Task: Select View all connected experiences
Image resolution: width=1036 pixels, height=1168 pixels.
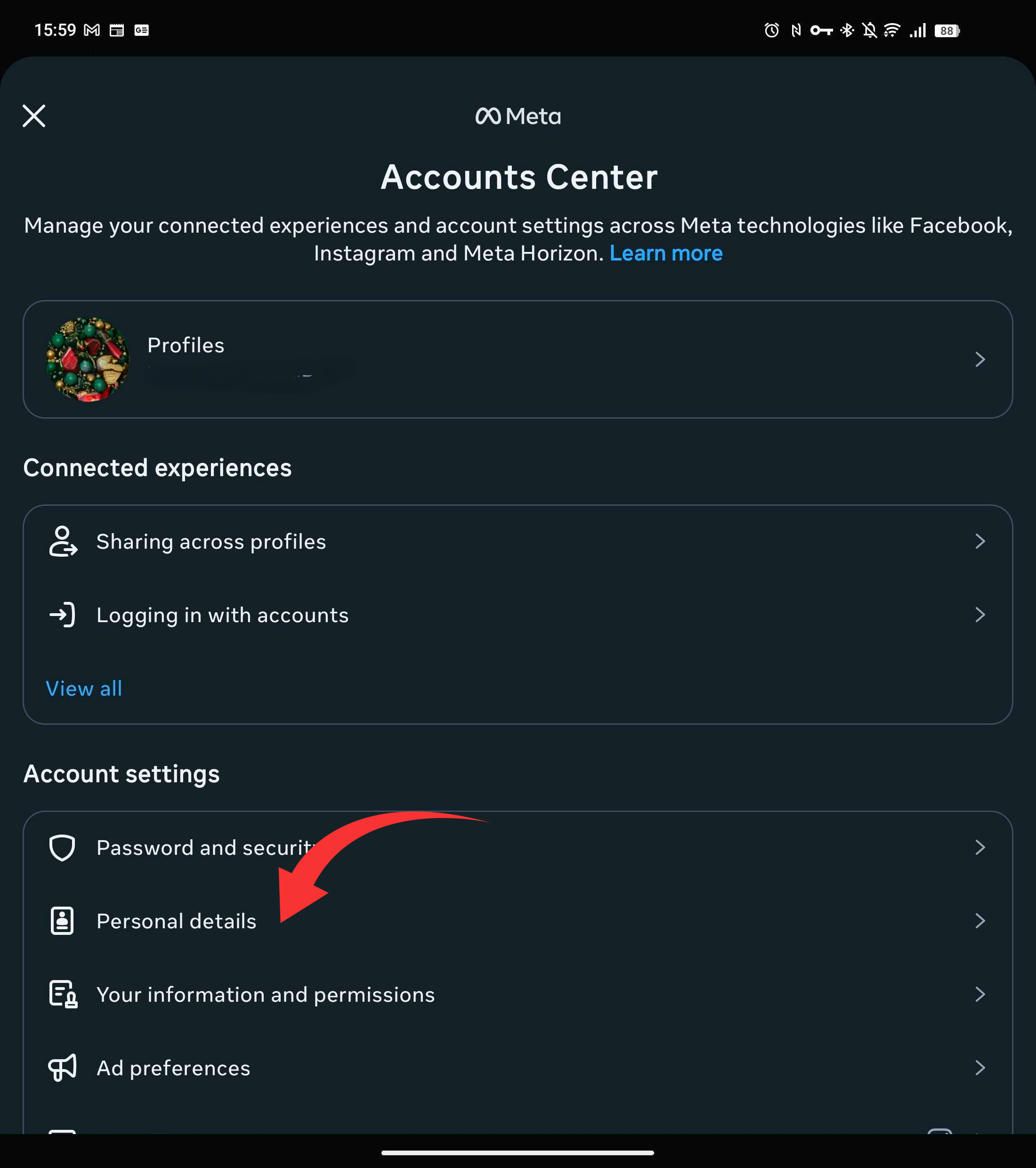Action: (x=84, y=689)
